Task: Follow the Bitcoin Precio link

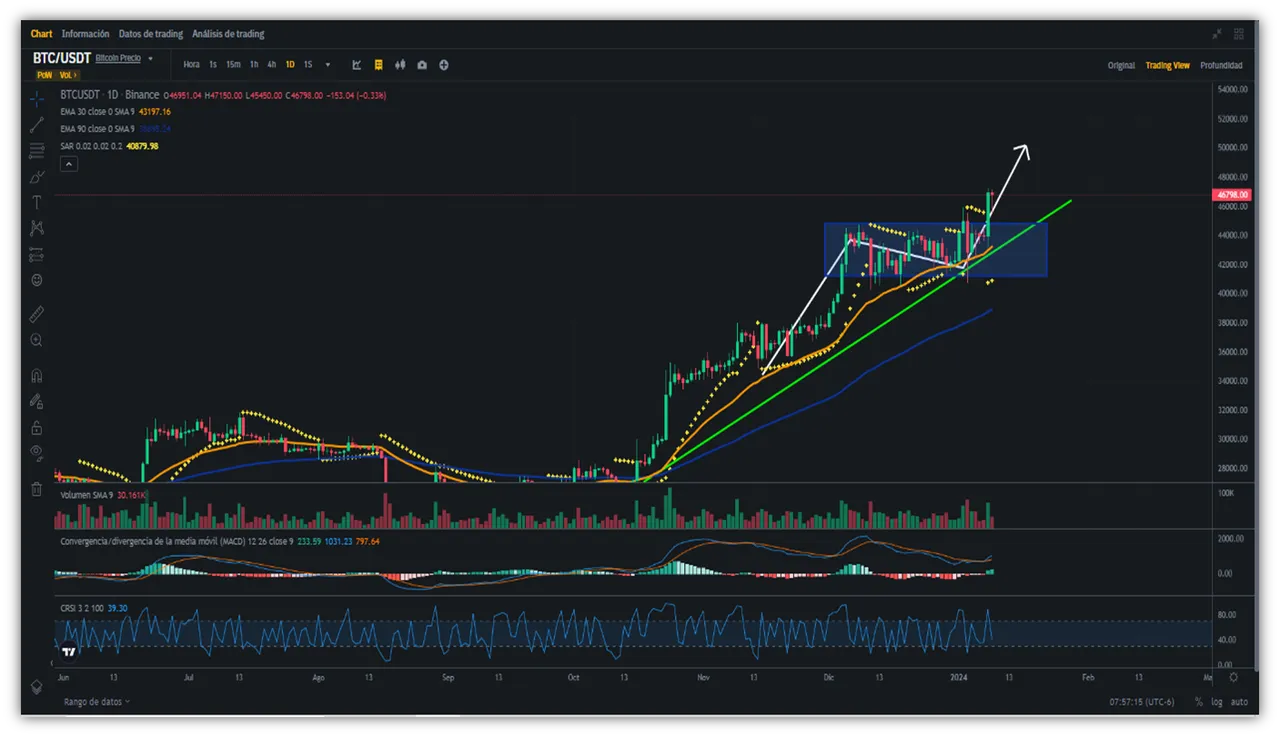Action: pyautogui.click(x=118, y=58)
